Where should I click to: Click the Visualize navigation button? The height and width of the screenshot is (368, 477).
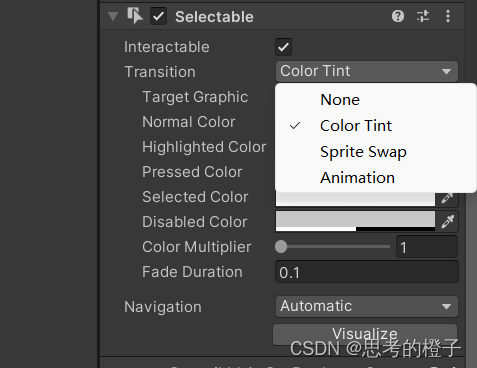[365, 334]
